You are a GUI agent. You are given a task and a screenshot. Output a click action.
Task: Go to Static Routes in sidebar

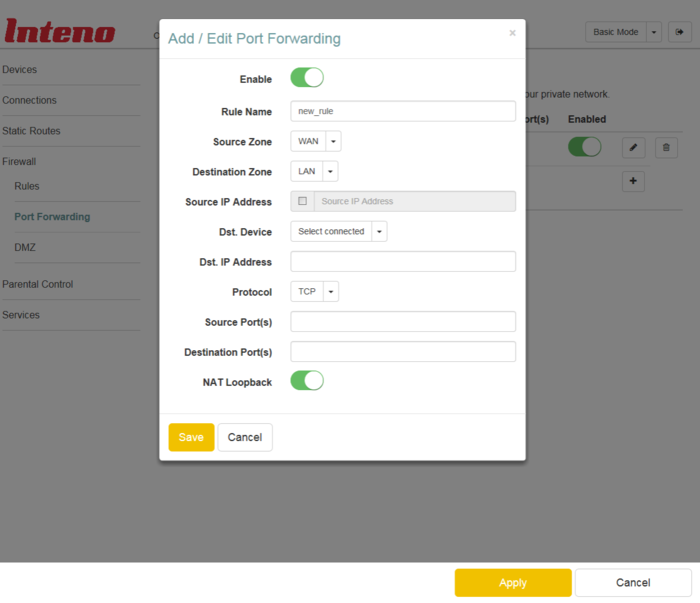(31, 131)
